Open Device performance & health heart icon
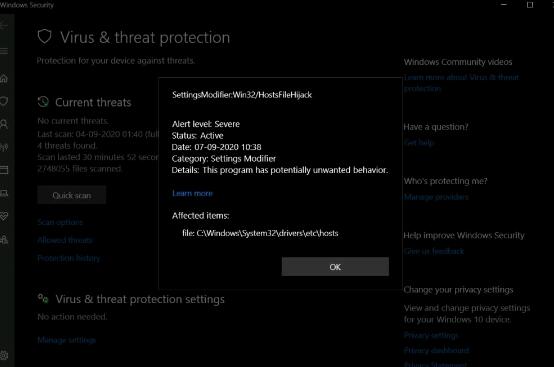This screenshot has width=554, height=367. tap(4, 216)
